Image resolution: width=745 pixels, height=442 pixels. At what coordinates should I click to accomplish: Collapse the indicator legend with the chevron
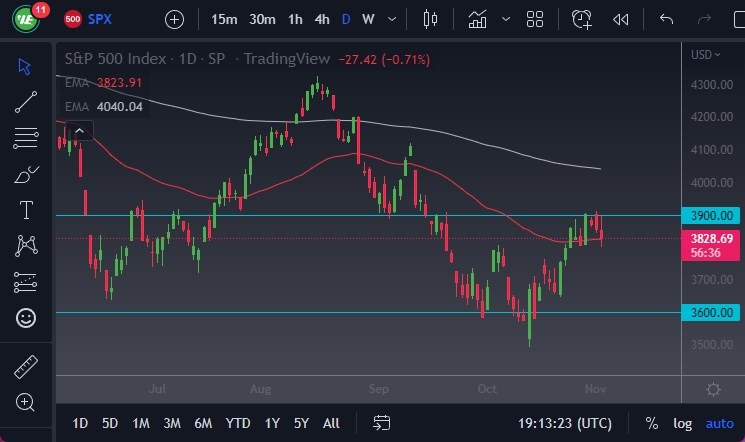coord(79,129)
